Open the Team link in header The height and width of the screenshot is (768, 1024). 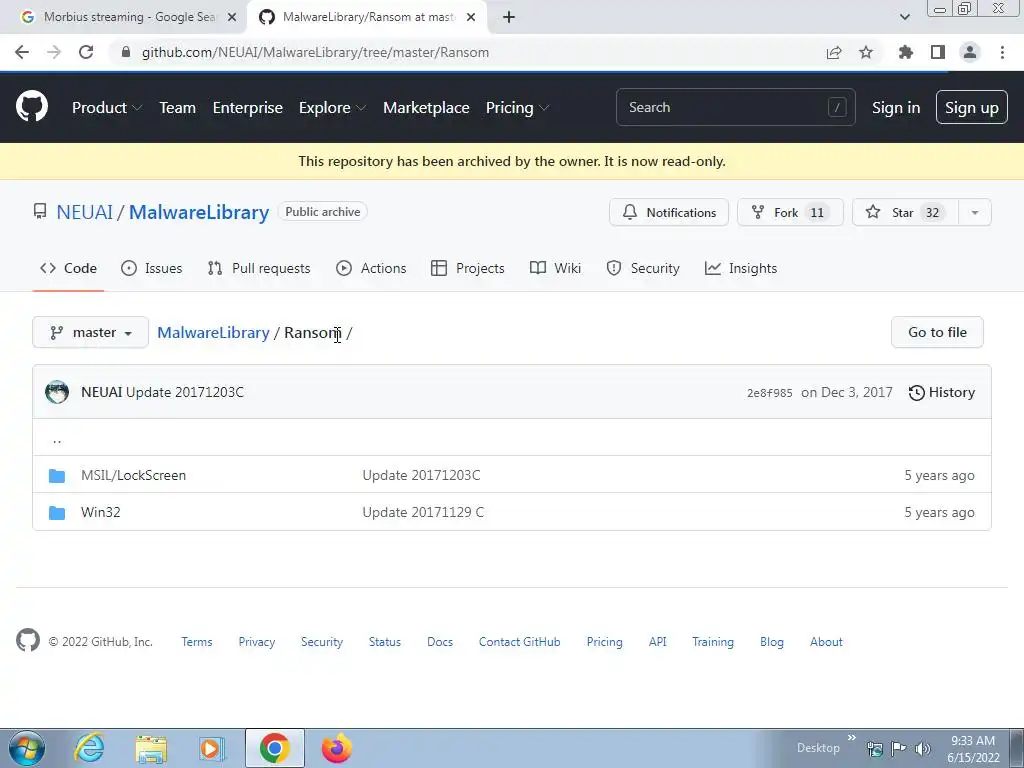177,108
